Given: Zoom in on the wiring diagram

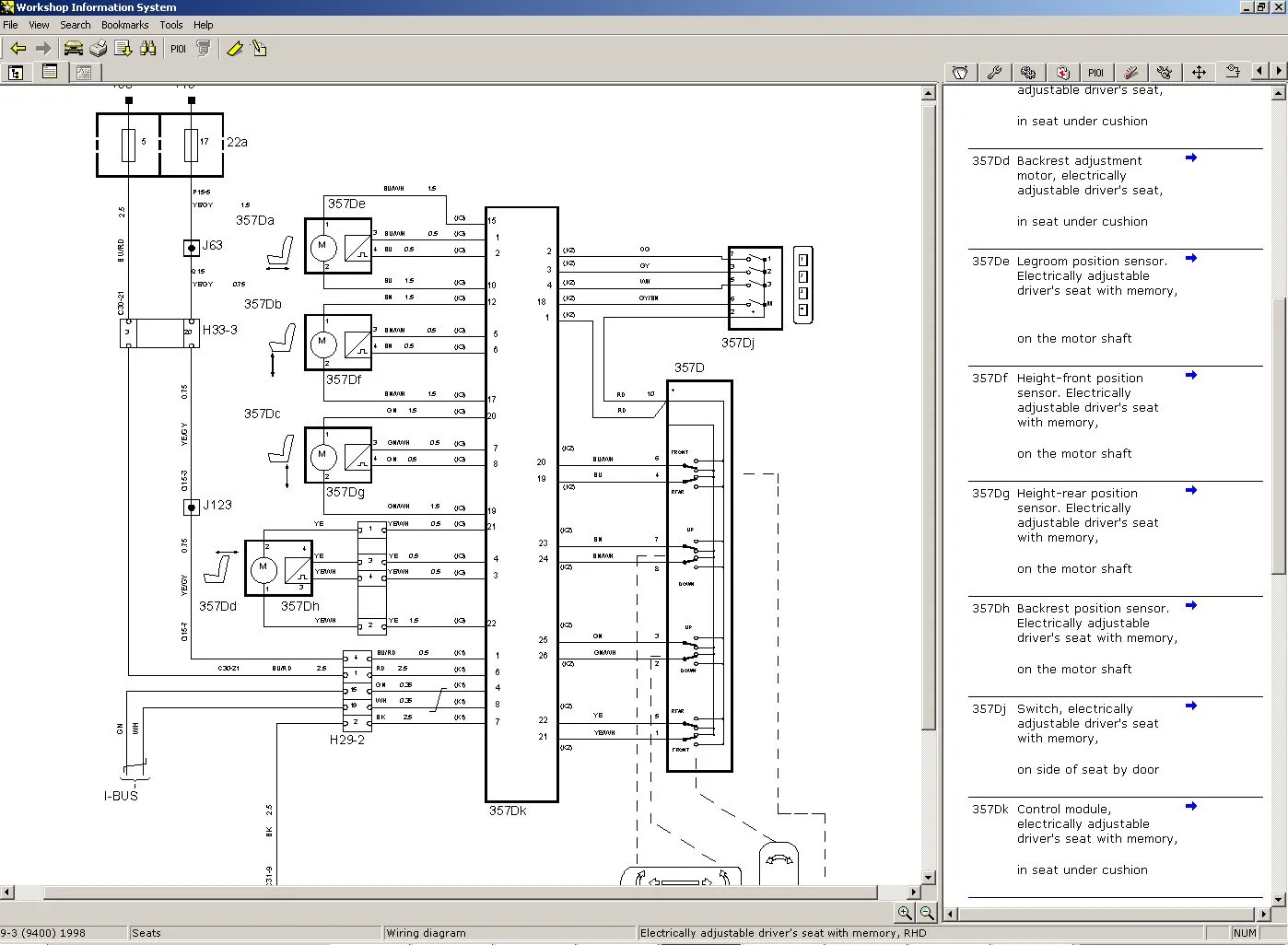Looking at the screenshot, I should tap(905, 913).
